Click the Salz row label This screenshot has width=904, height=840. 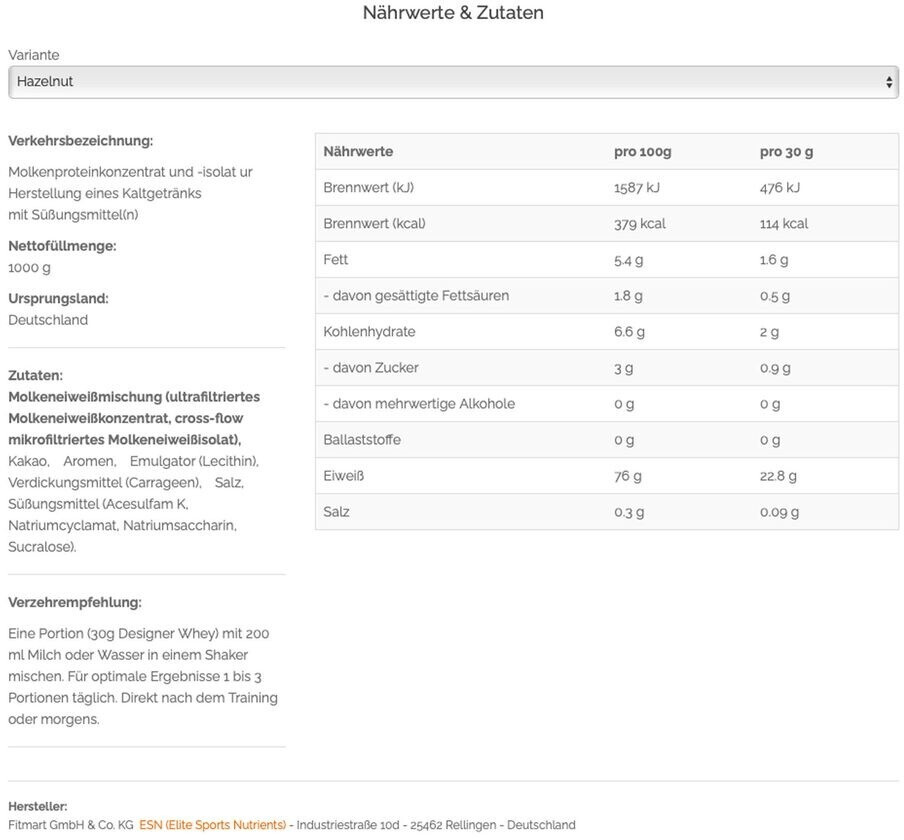pyautogui.click(x=336, y=512)
